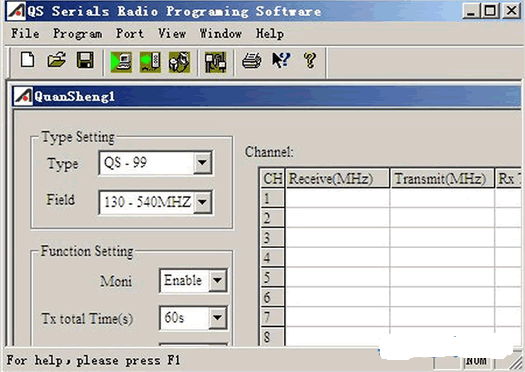Activate the context help arrow icon

point(281,61)
